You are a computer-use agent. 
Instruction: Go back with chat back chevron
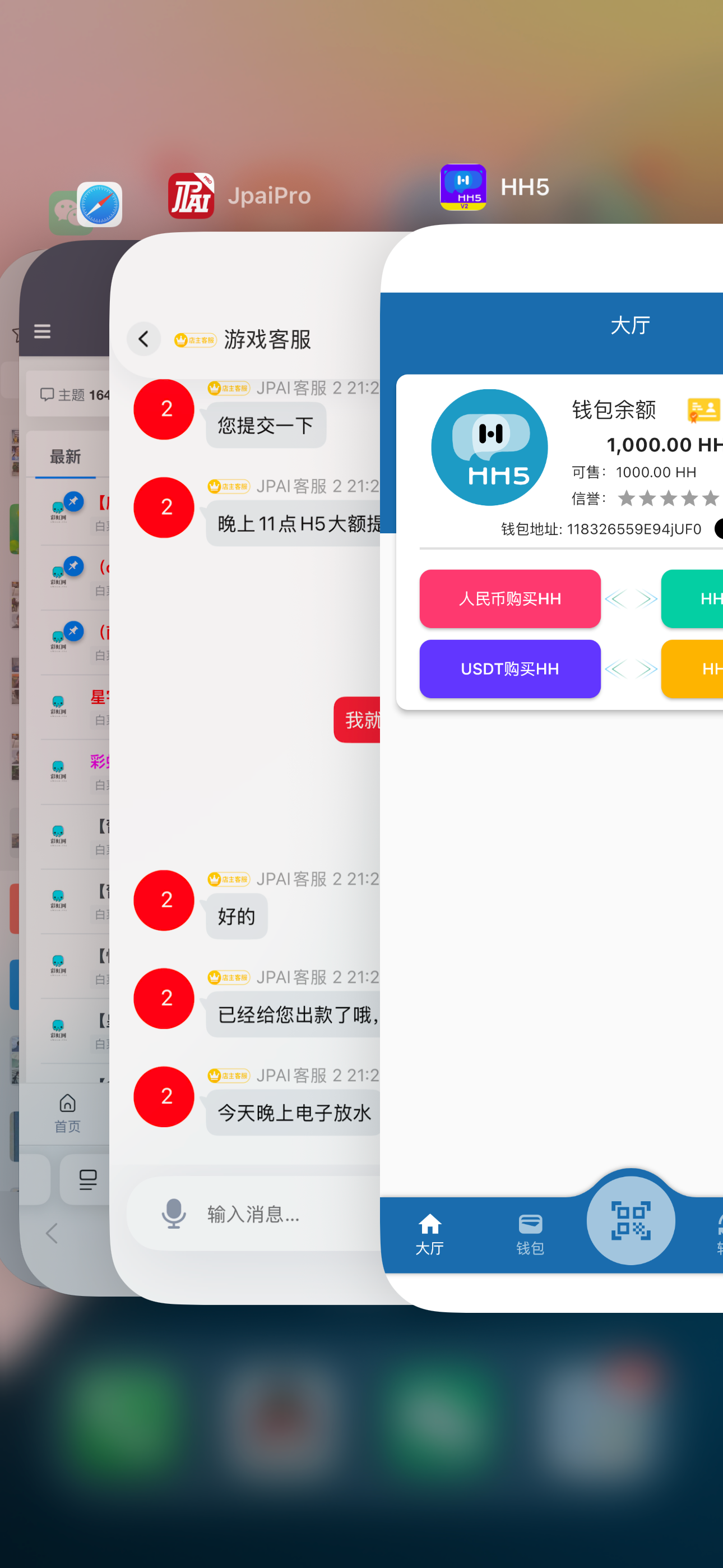[143, 339]
